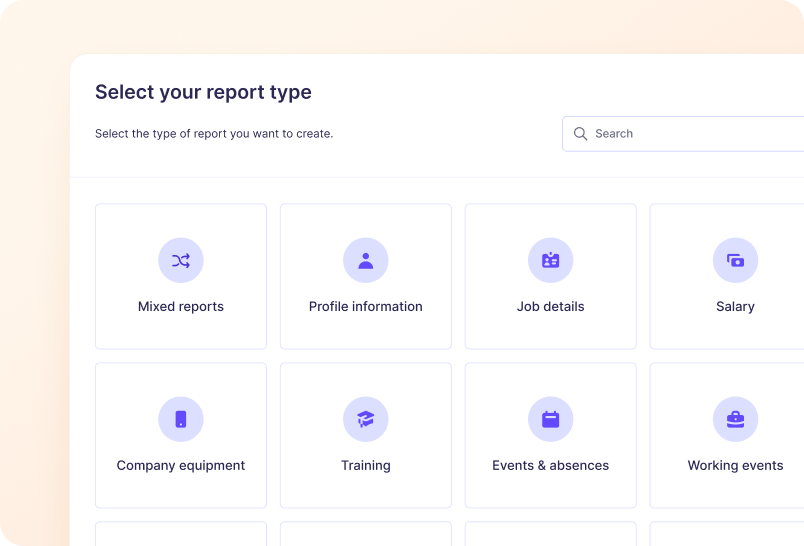
Task: Click the Salary money icon
Action: (x=735, y=260)
